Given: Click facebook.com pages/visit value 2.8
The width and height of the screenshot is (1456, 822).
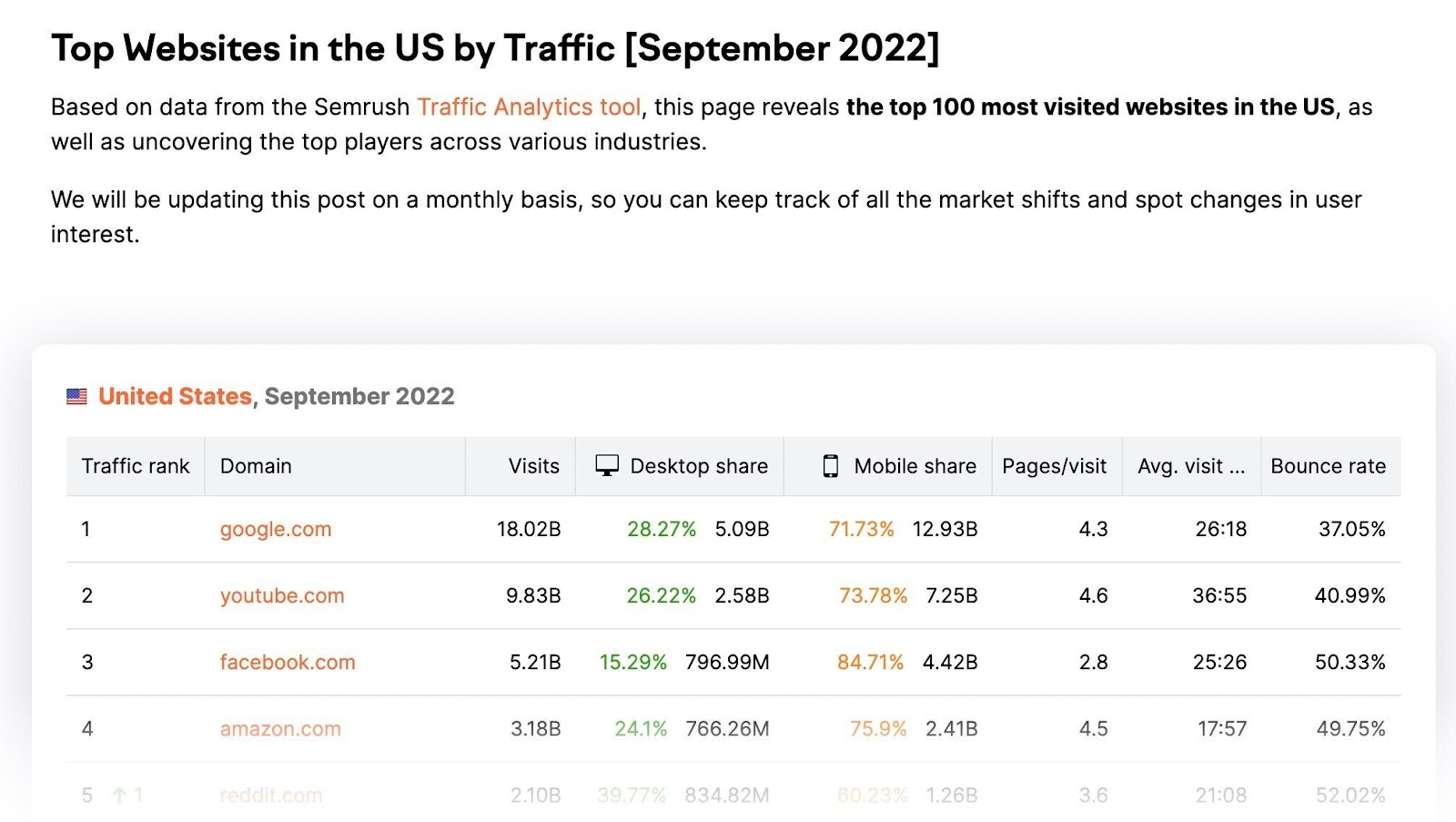Looking at the screenshot, I should pyautogui.click(x=1094, y=662).
